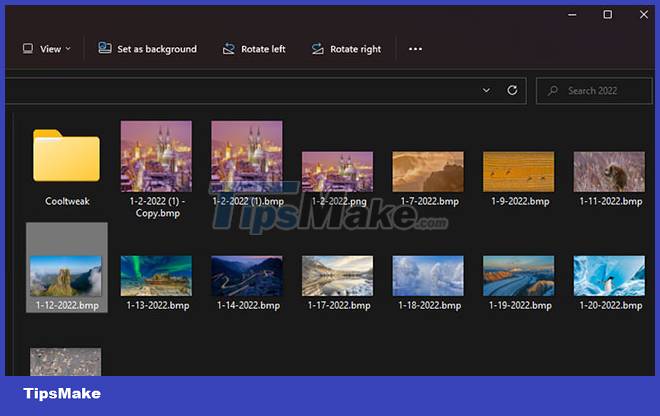Image resolution: width=660 pixels, height=416 pixels.
Task: Expand the address bar history chevron
Action: 486,90
